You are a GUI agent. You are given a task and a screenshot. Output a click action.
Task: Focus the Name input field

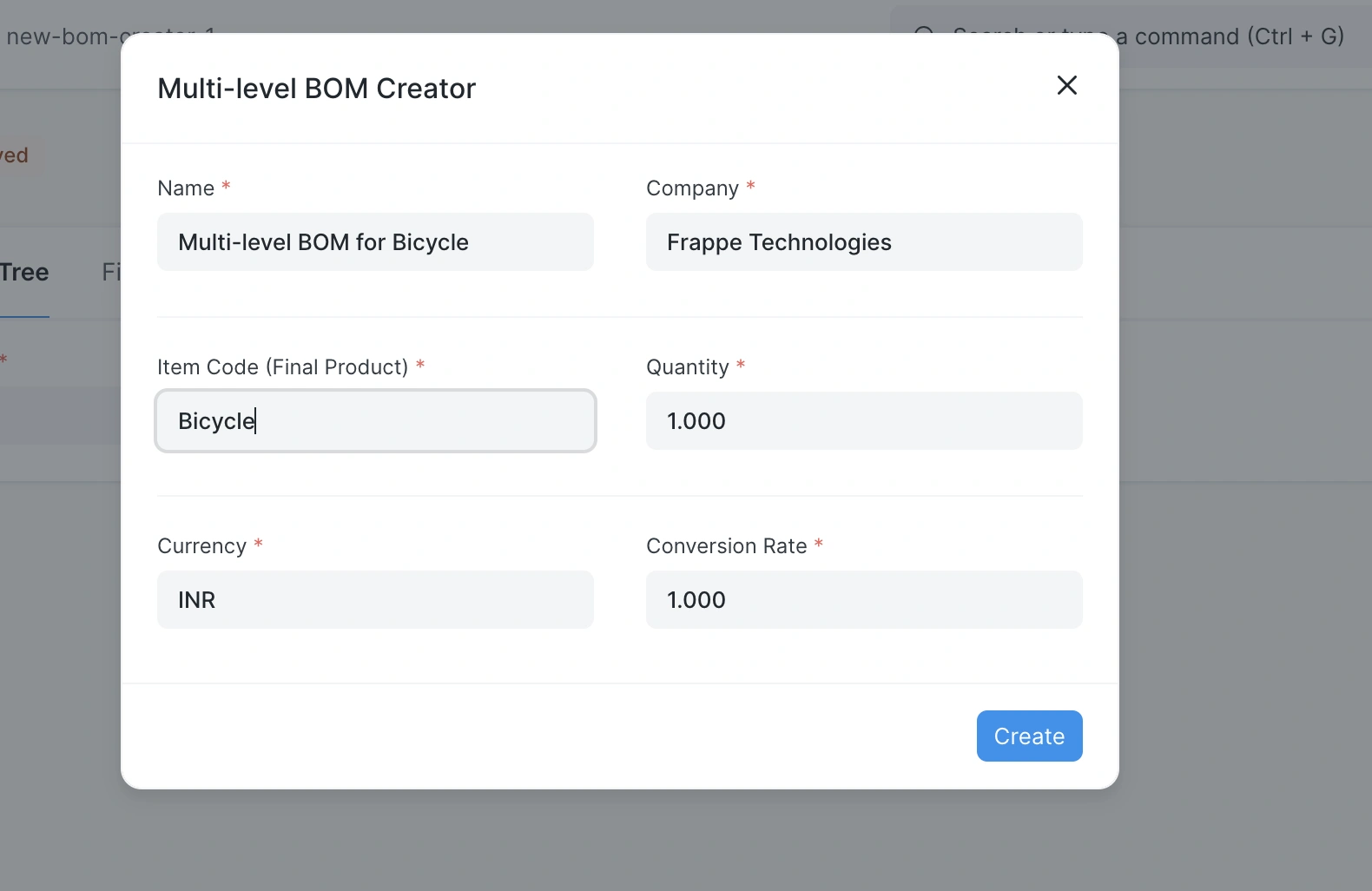375,242
